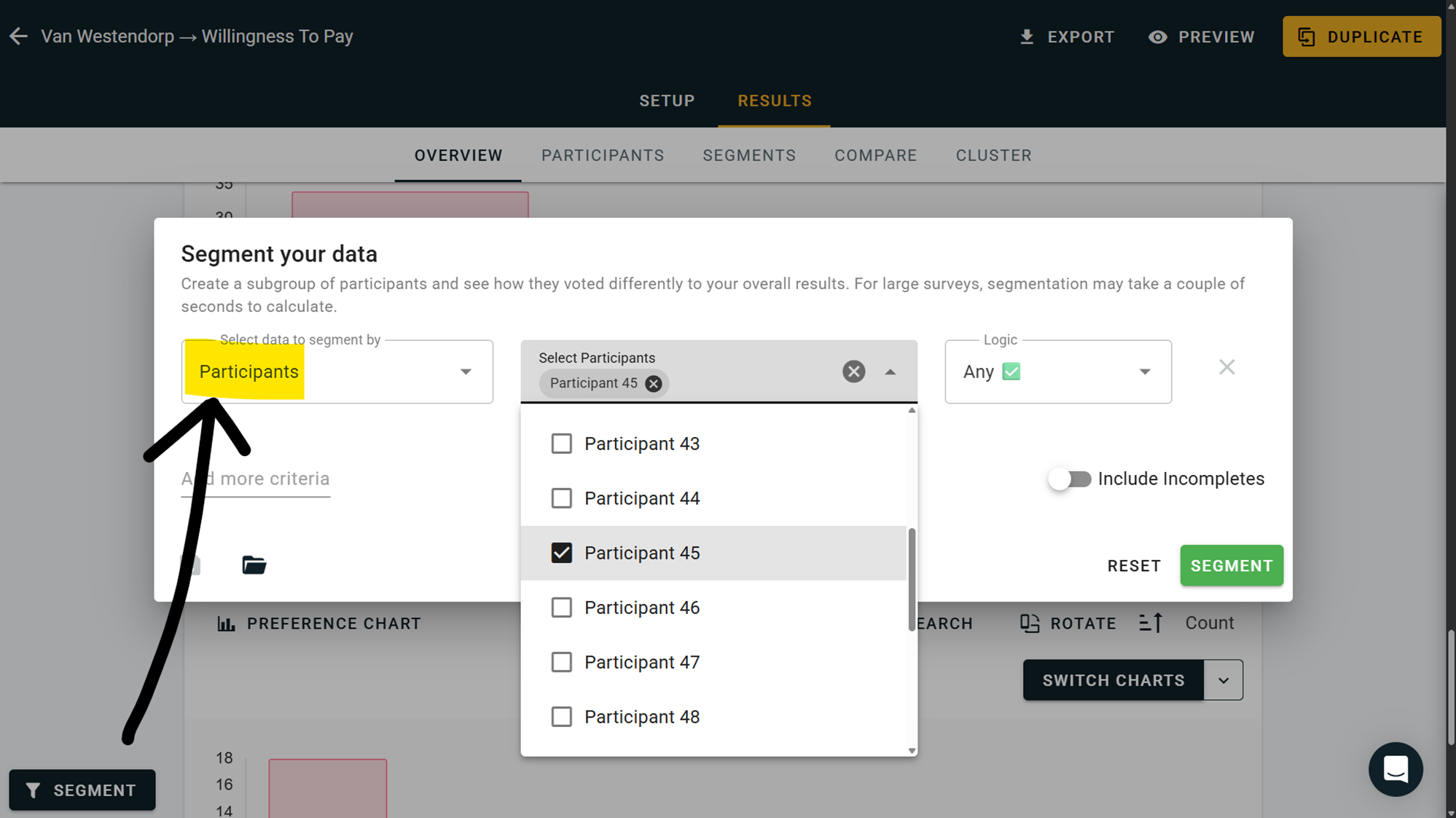Open the Select data to segment by dropdown
The width and height of the screenshot is (1456, 818).
pyautogui.click(x=465, y=371)
